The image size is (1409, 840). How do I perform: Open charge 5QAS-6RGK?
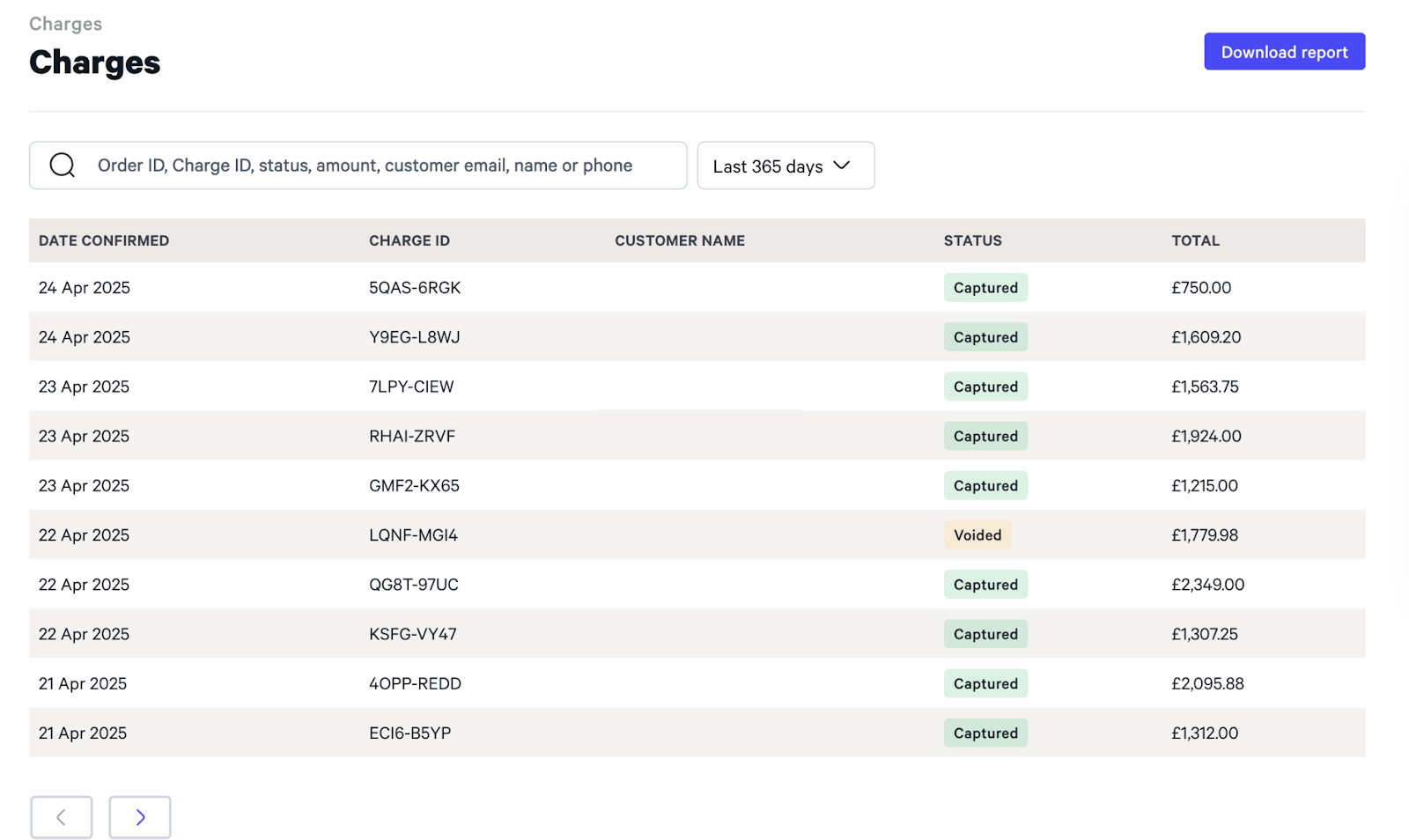pyautogui.click(x=415, y=288)
